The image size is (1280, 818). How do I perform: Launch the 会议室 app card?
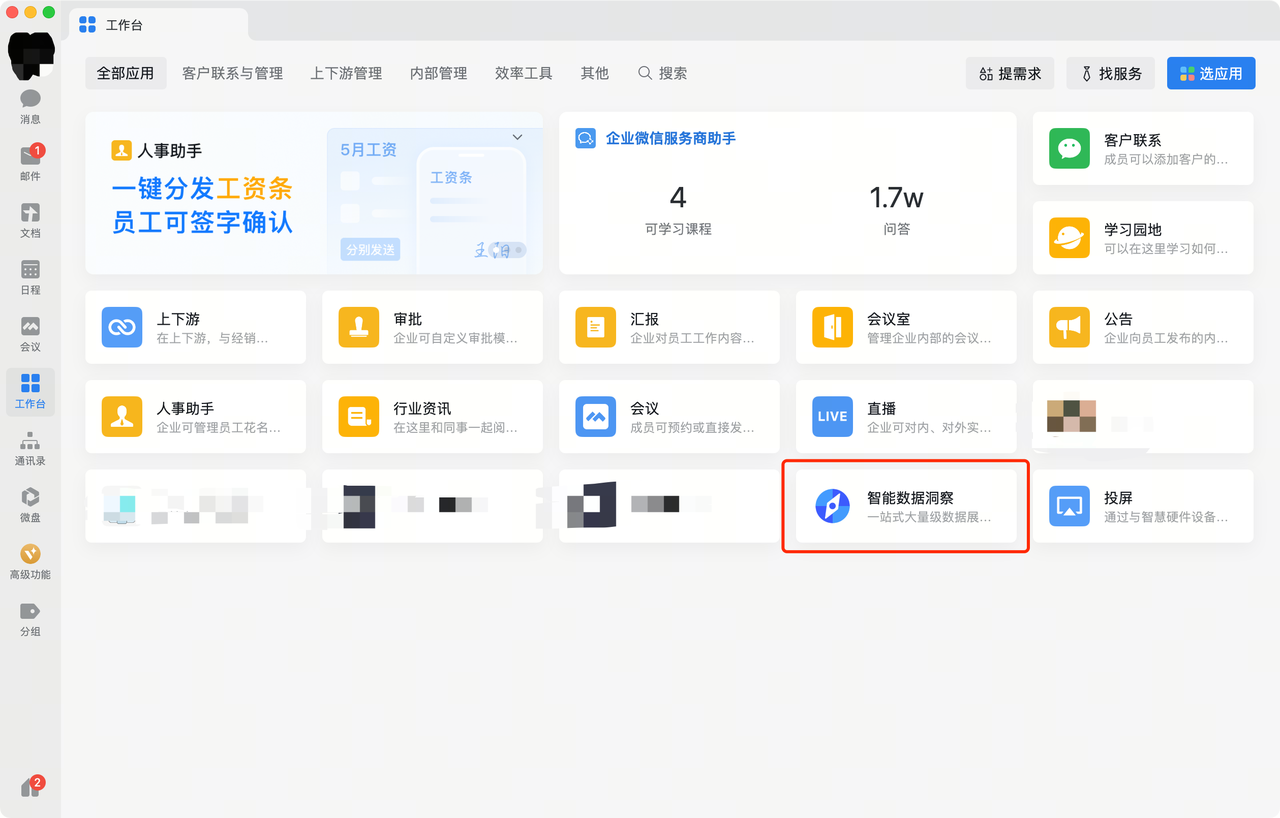tap(906, 327)
